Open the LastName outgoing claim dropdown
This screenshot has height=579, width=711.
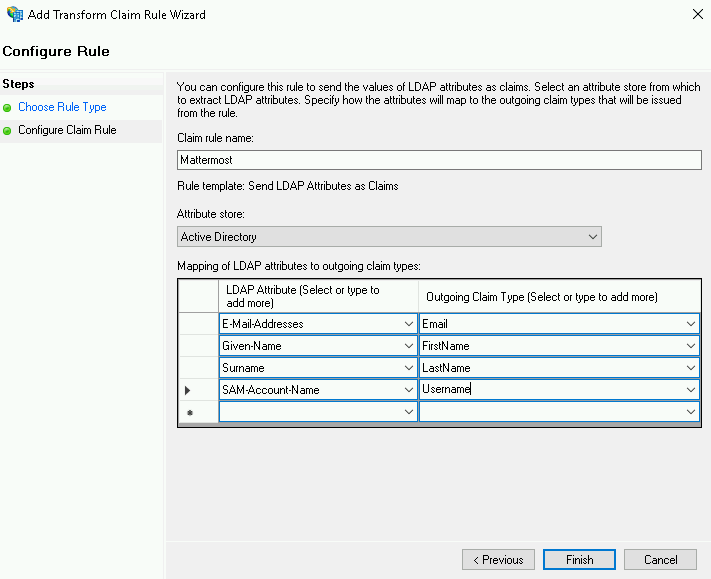691,368
